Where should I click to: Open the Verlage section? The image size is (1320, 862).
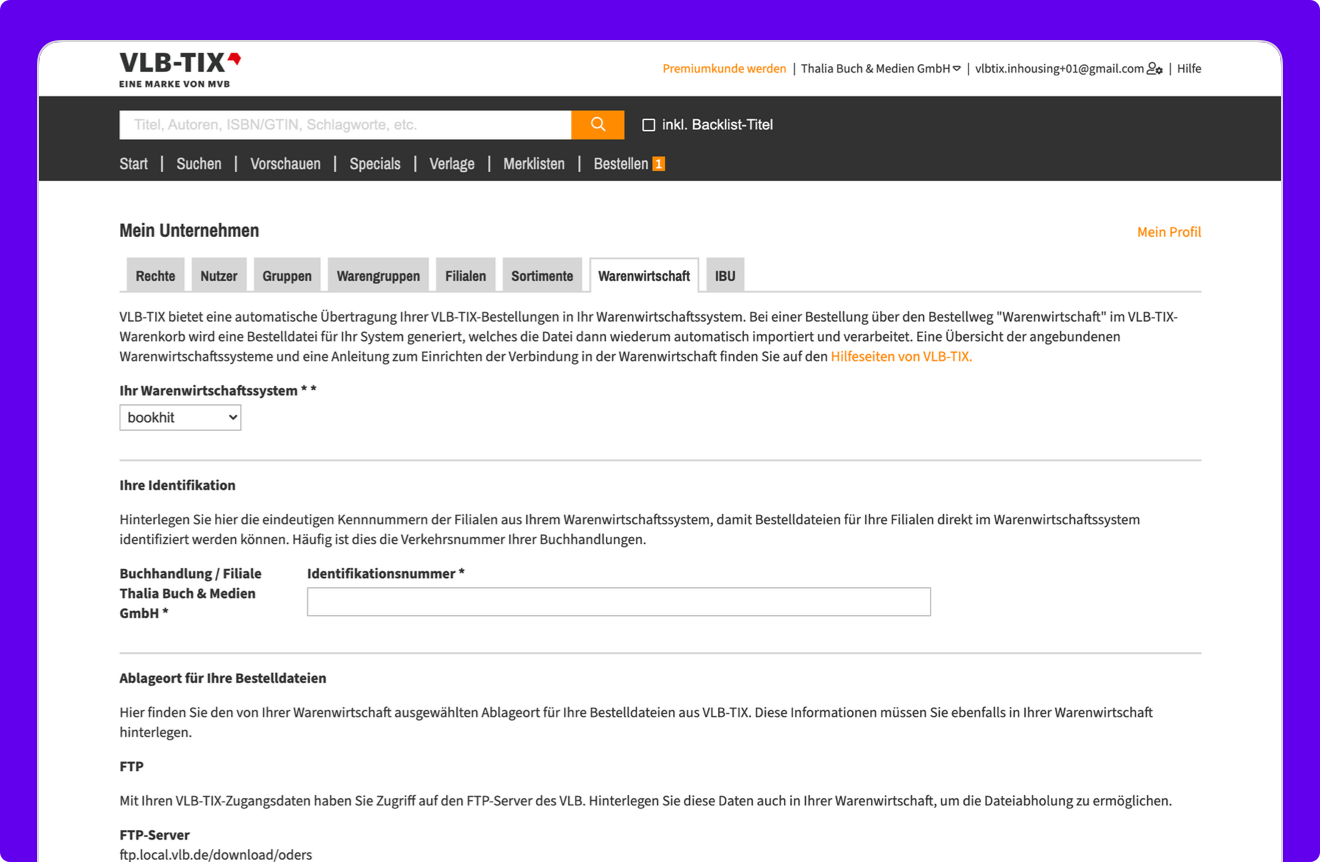click(451, 163)
